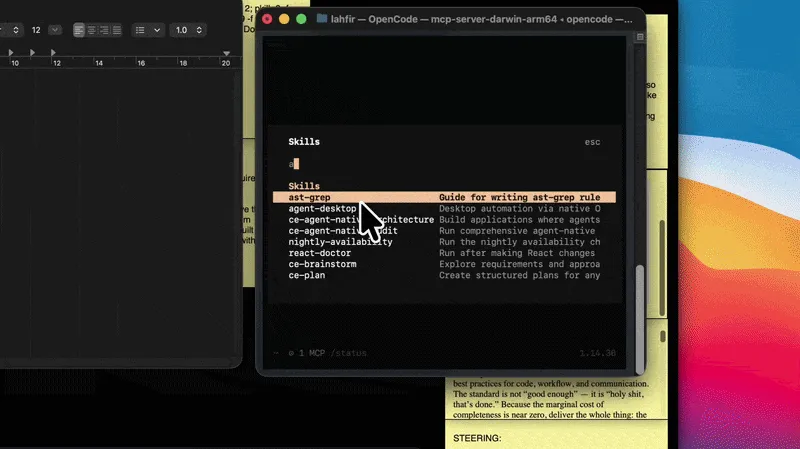800x449 pixels.
Task: Select the tab stop marker at ruler position 12
Action: point(53,53)
